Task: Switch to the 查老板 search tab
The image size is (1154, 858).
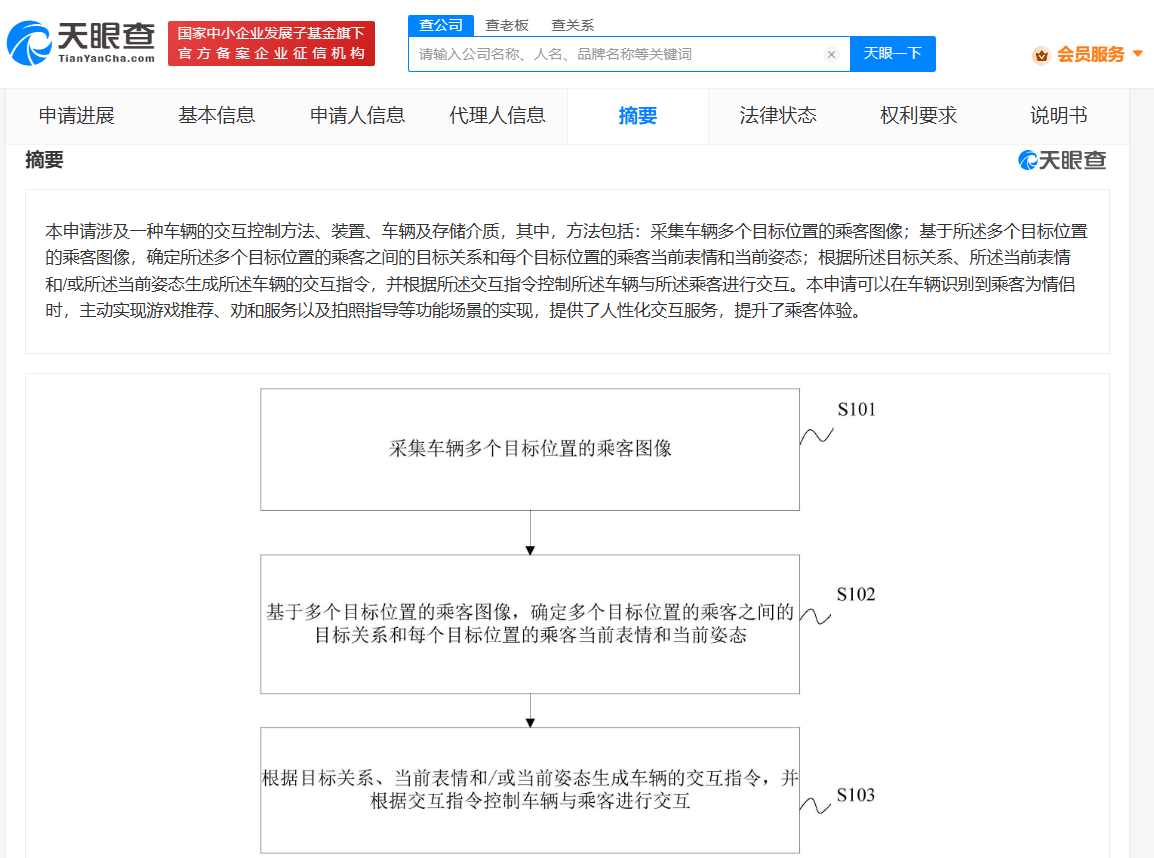Action: (x=507, y=26)
